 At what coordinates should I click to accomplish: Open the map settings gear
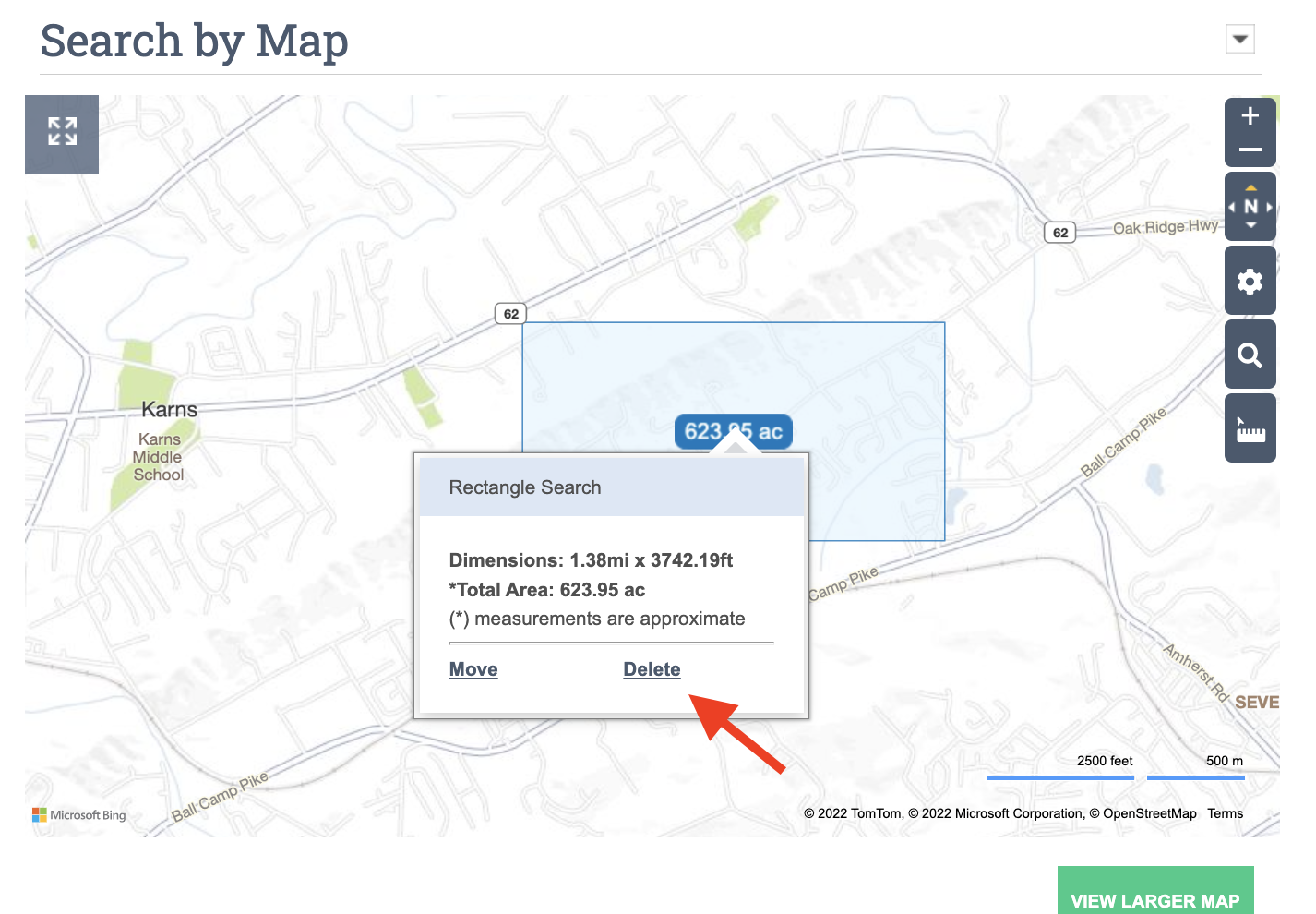tap(1250, 280)
